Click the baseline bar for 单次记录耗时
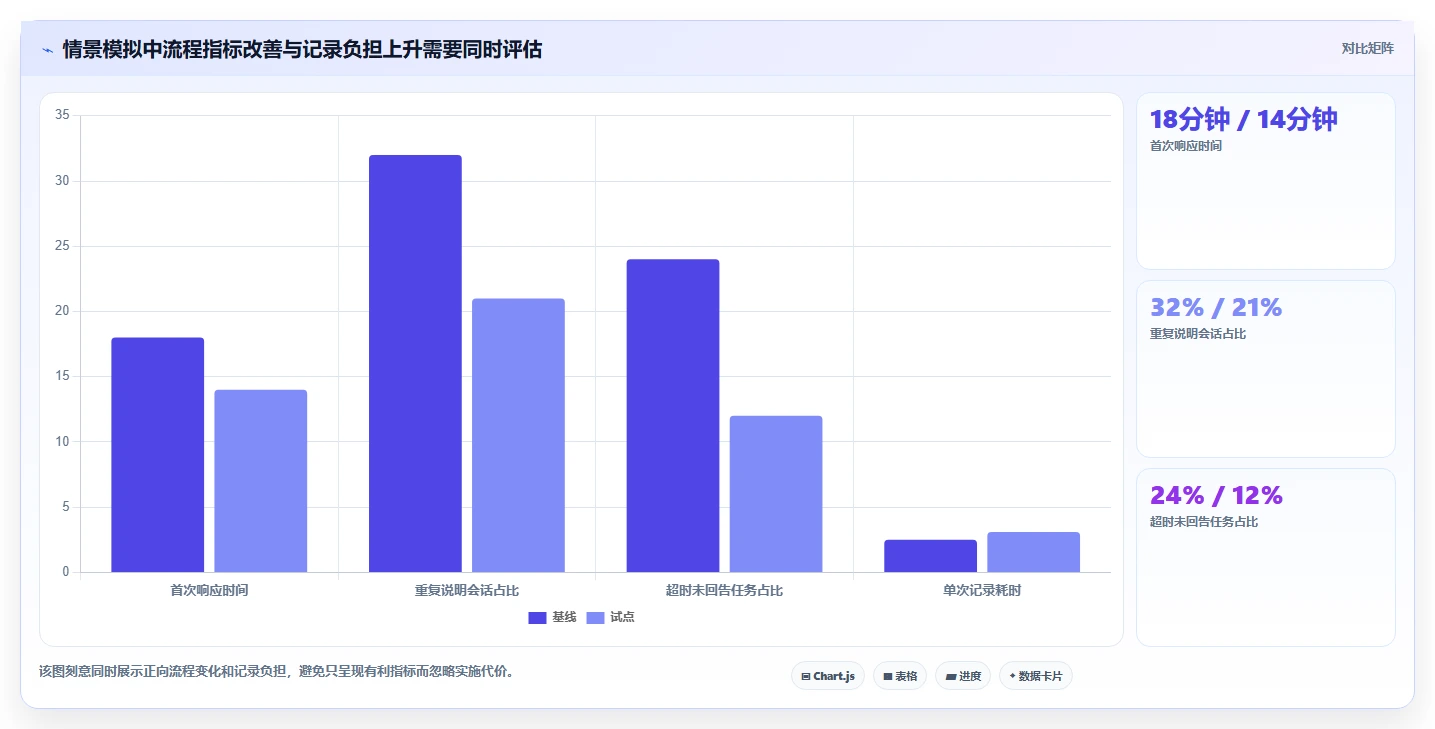1435x729 pixels. (930, 556)
